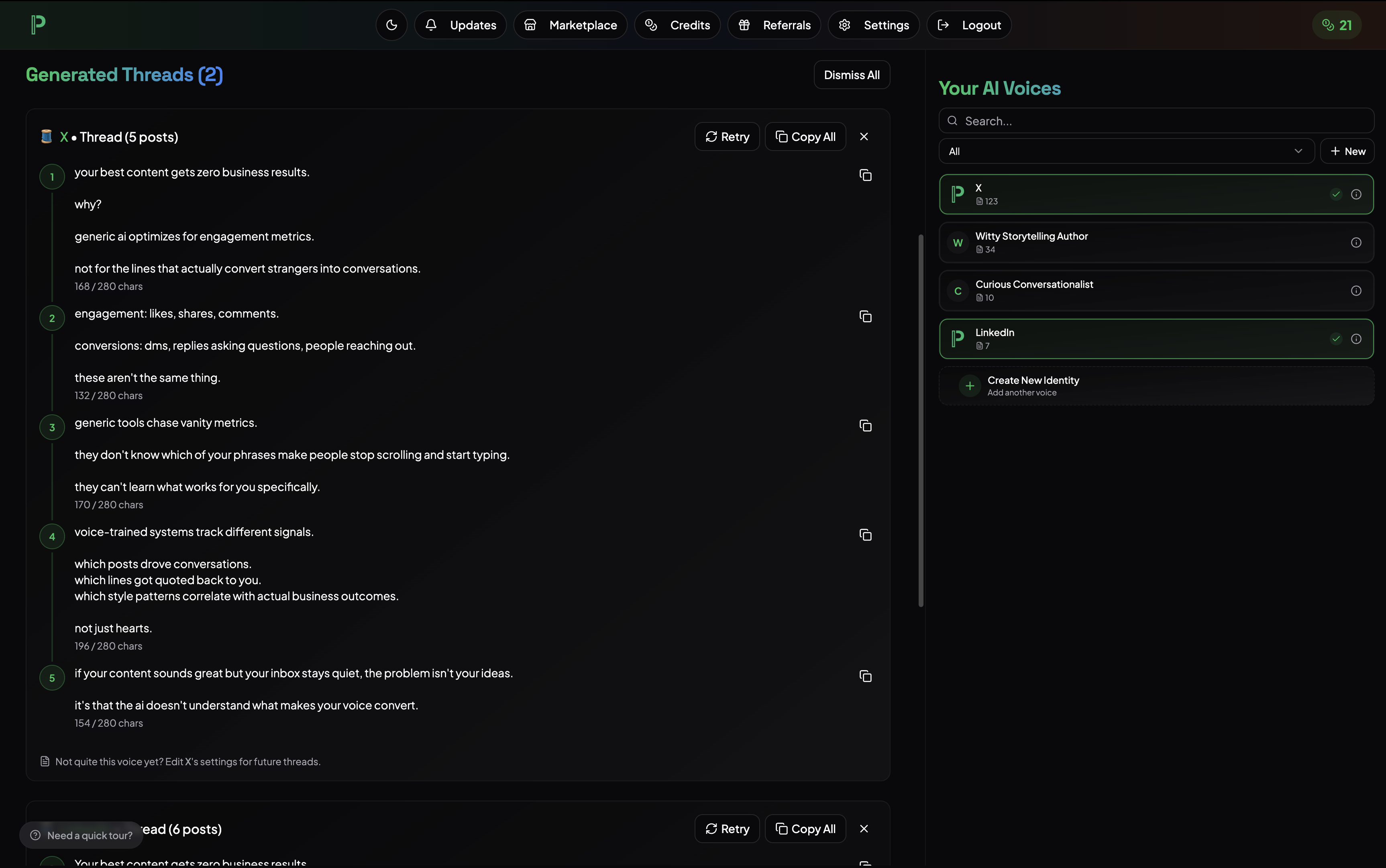This screenshot has width=1386, height=868.
Task: Toggle the selection checkmark on the LinkedIn voice
Action: 1336,339
